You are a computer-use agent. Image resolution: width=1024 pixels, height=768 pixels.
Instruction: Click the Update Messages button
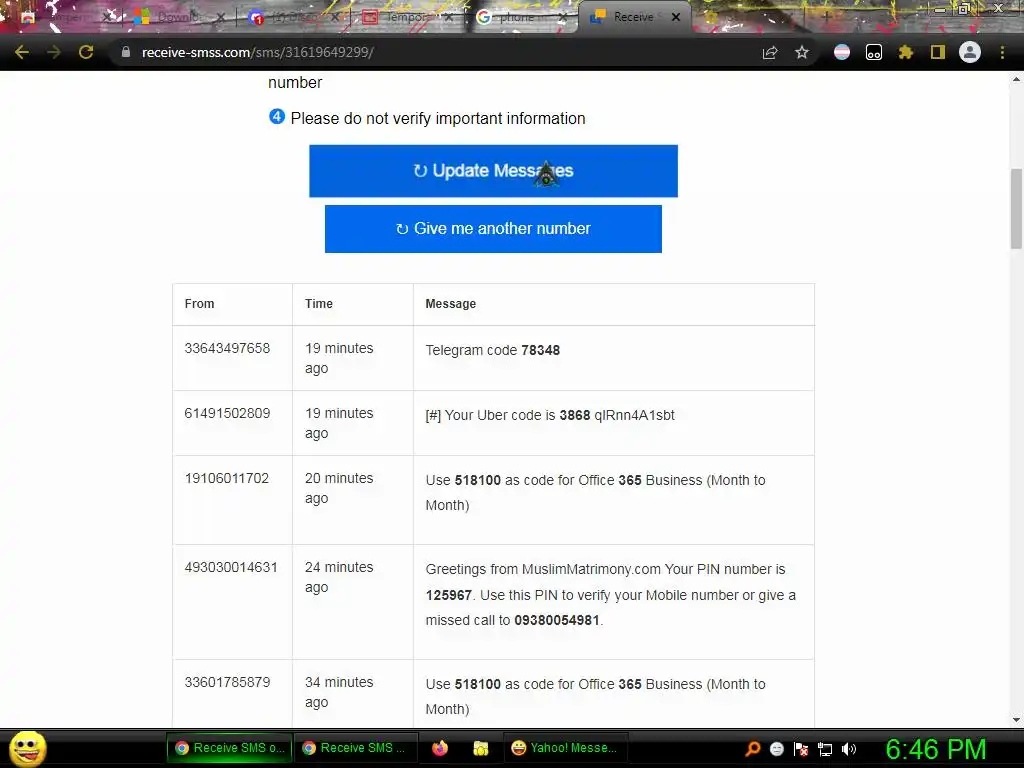(493, 171)
